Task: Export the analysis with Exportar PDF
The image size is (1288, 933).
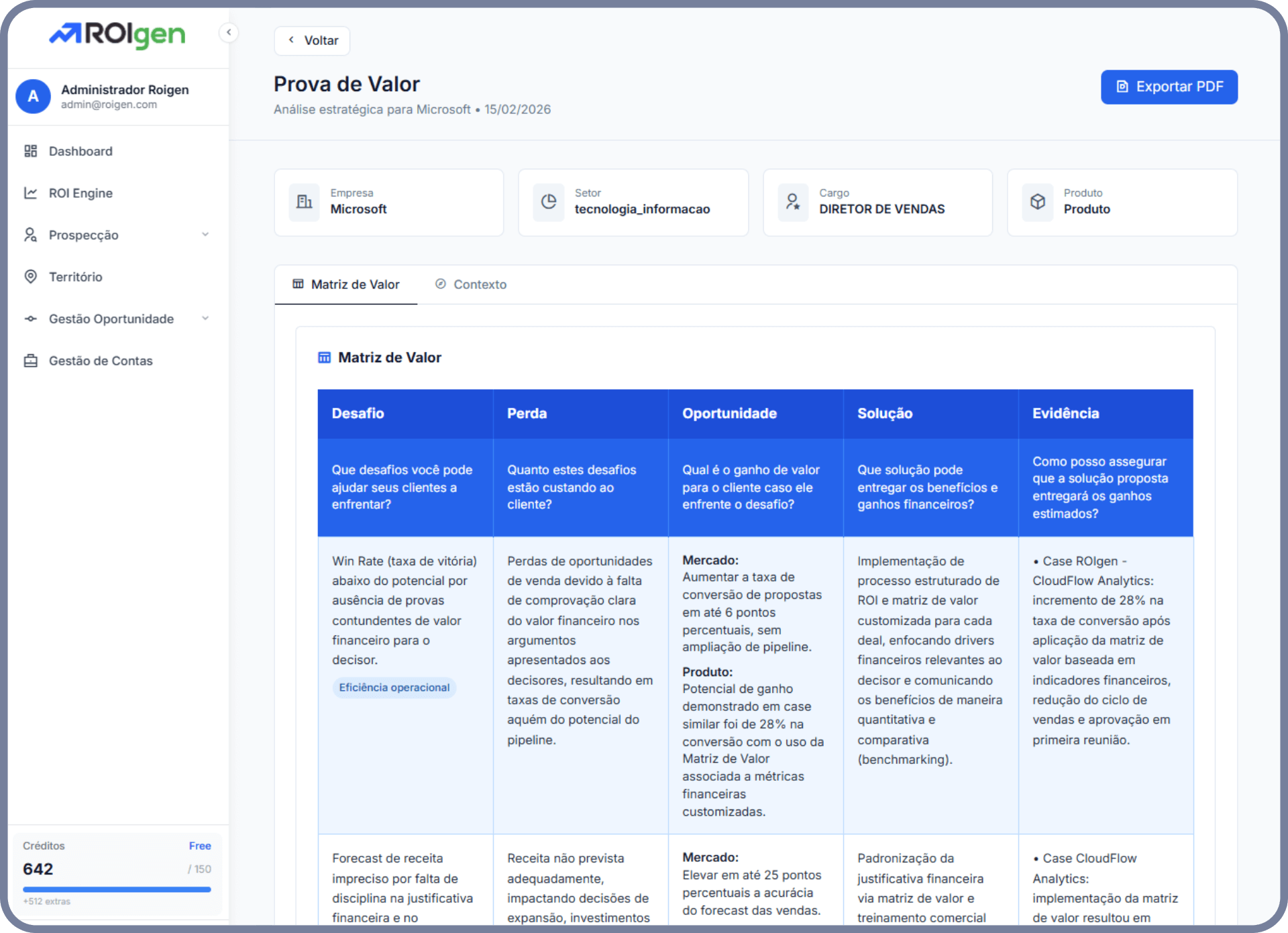Action: (x=1169, y=87)
